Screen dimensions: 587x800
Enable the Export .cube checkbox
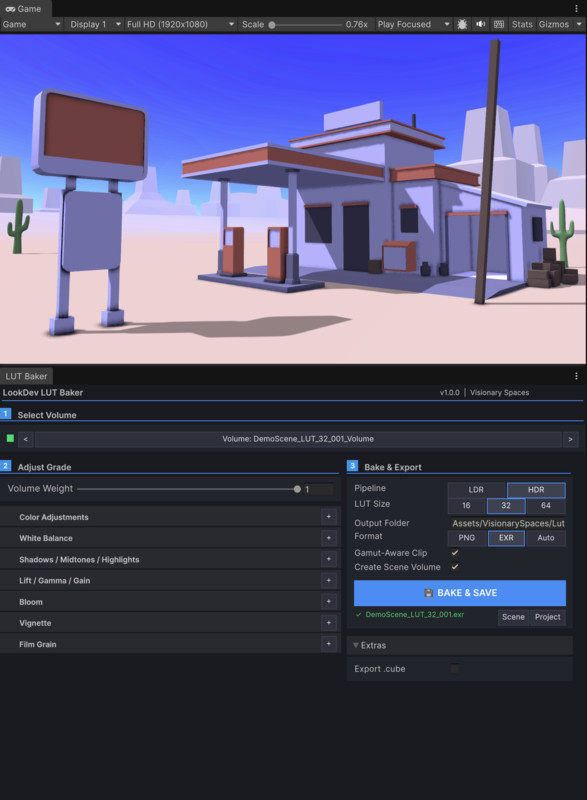pyautogui.click(x=455, y=668)
